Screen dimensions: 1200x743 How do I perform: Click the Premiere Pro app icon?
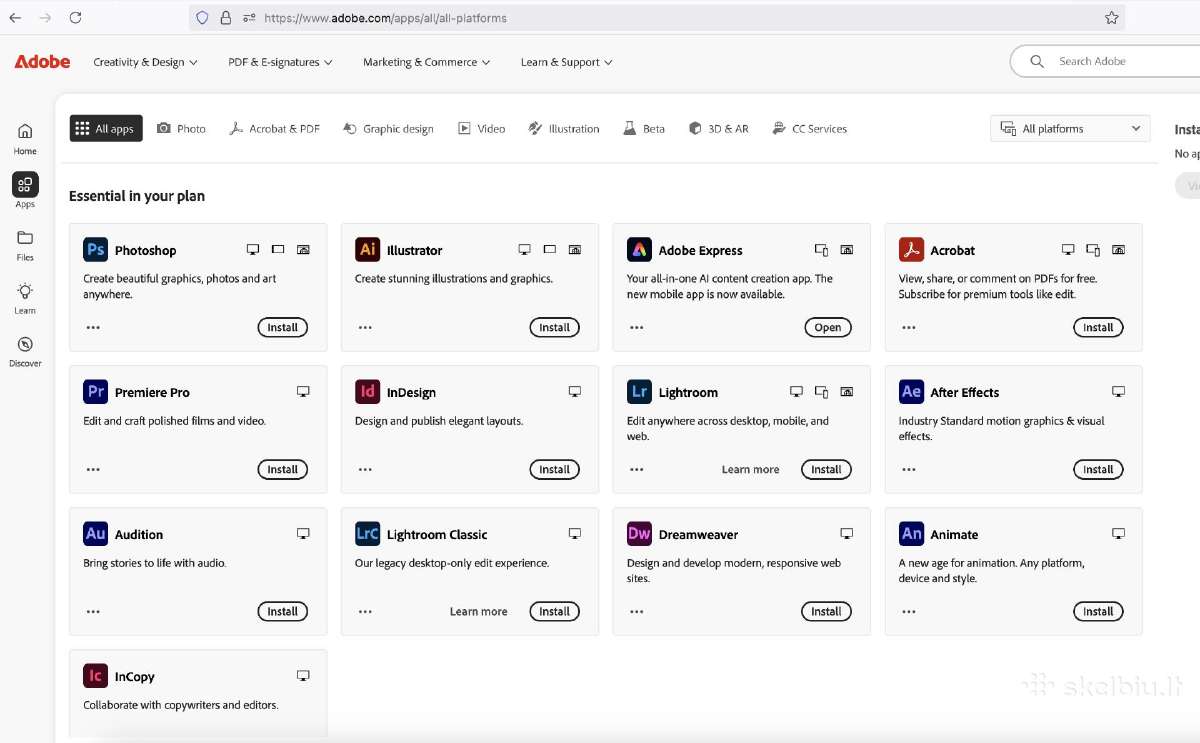pyautogui.click(x=96, y=392)
